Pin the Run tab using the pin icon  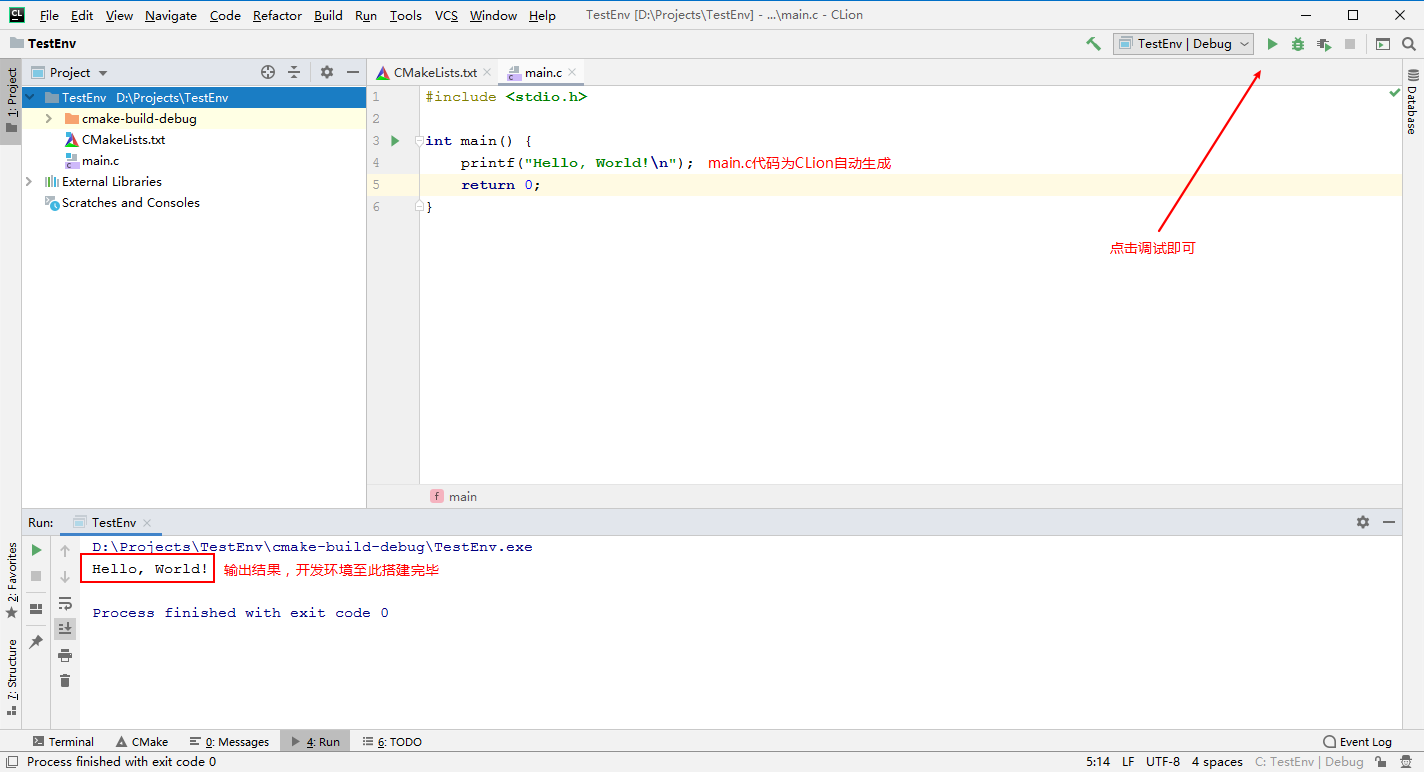(35, 641)
